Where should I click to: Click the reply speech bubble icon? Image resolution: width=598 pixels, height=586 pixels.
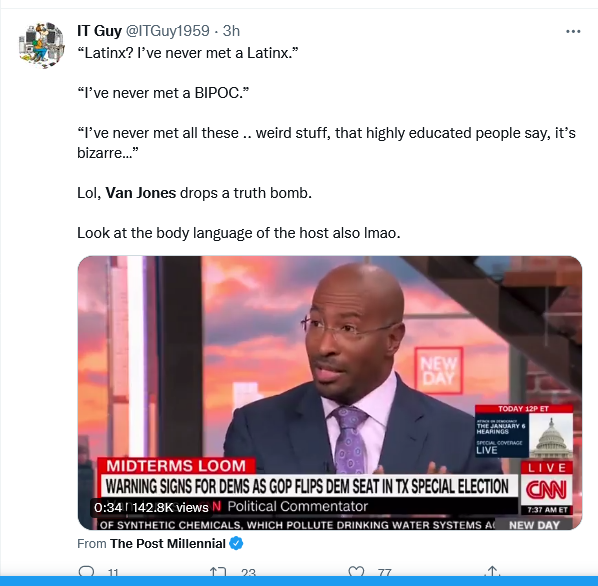coord(86,572)
